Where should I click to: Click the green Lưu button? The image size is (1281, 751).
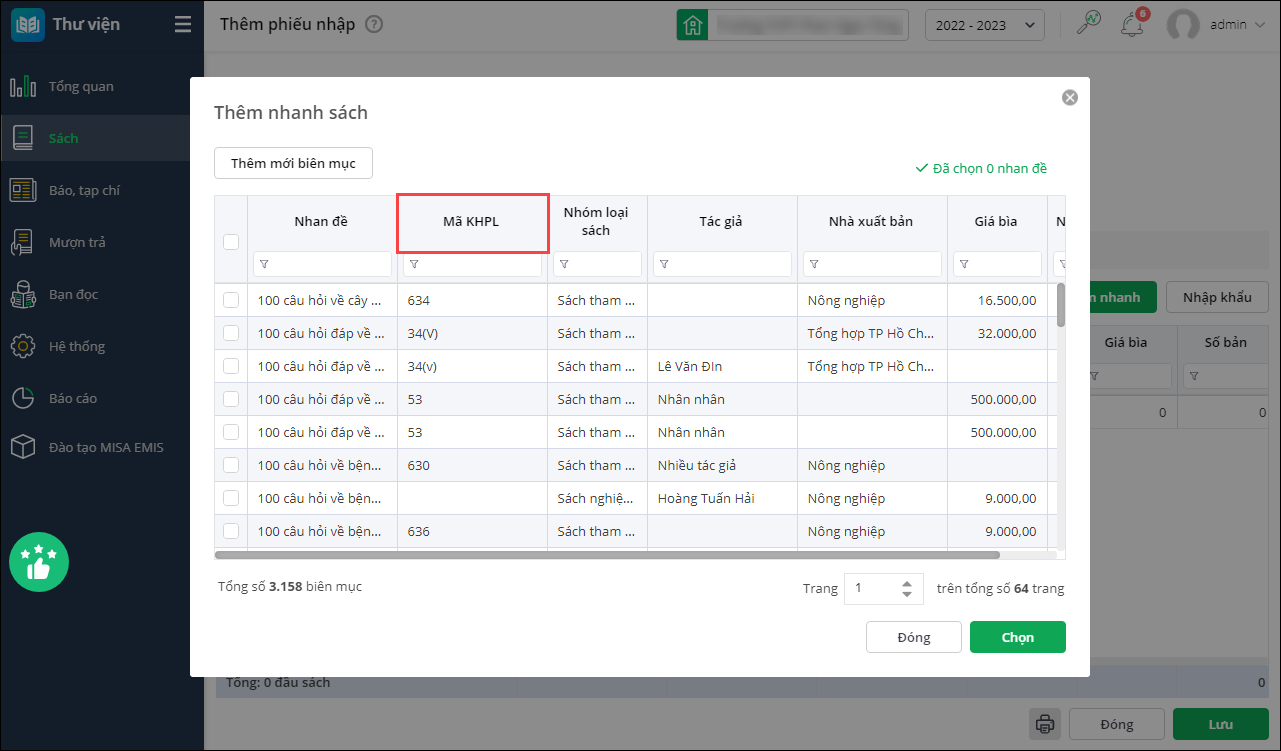[1221, 725]
